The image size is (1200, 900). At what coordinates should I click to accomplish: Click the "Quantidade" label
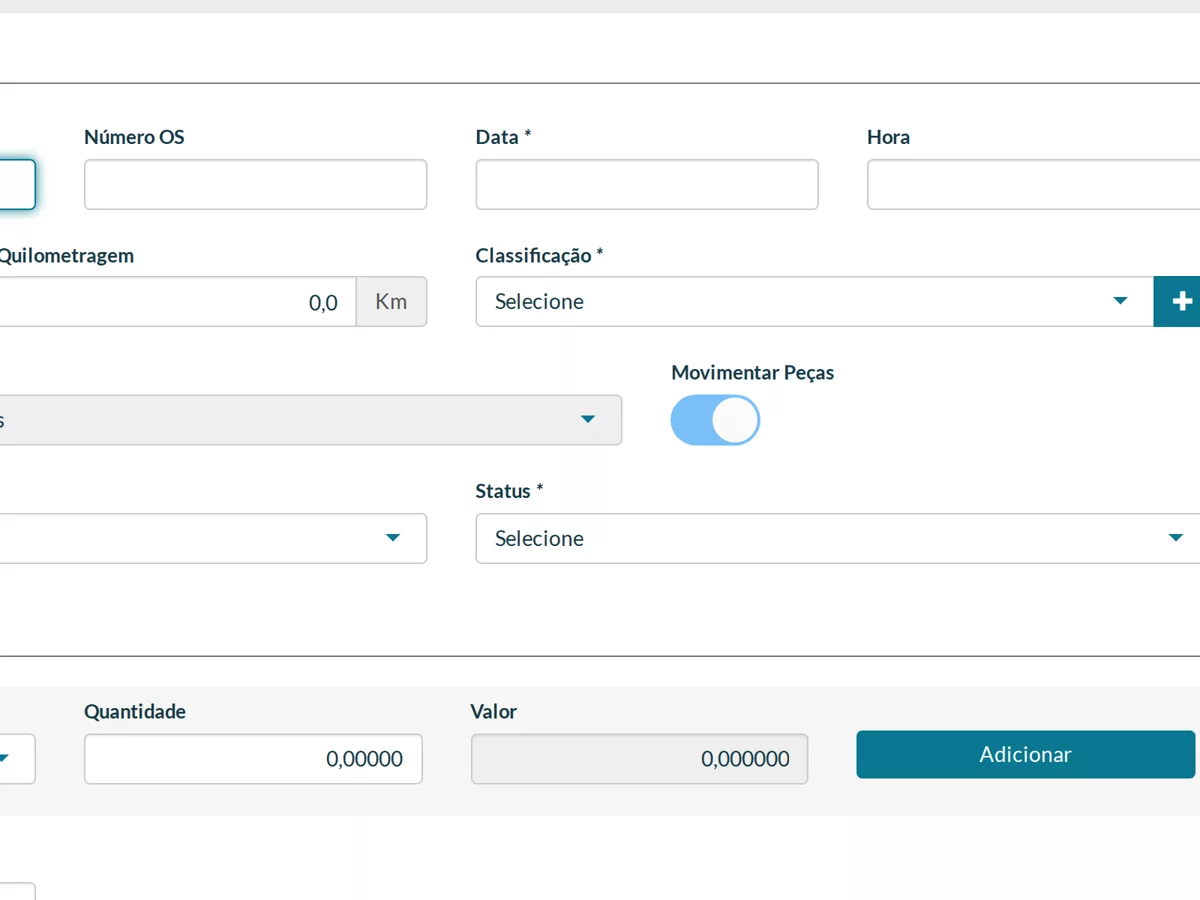pyautogui.click(x=135, y=712)
